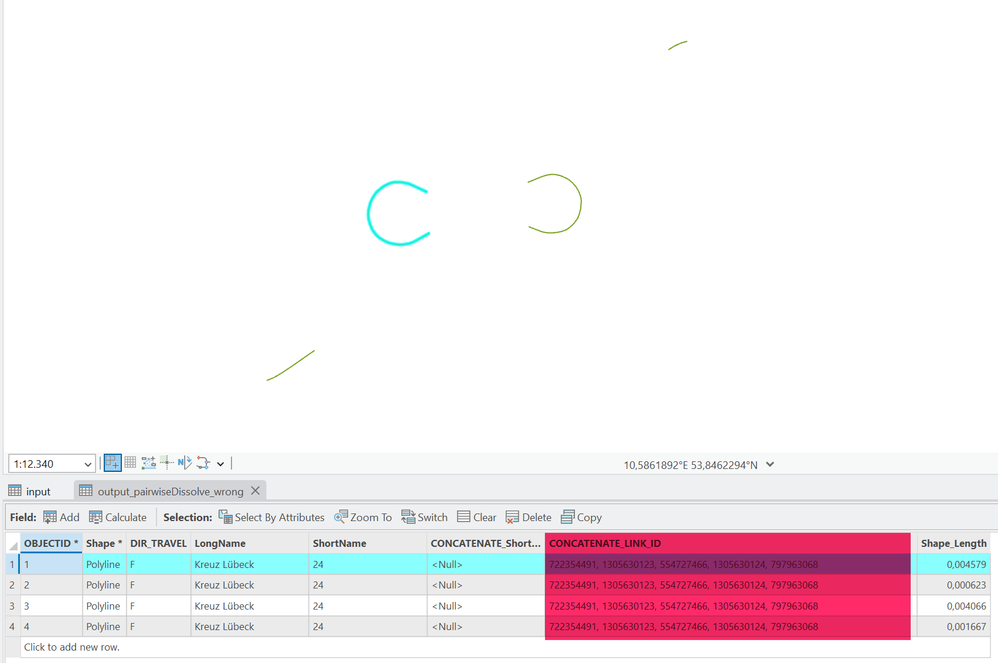Toggle the snapping button beside scale box

[x=113, y=463]
